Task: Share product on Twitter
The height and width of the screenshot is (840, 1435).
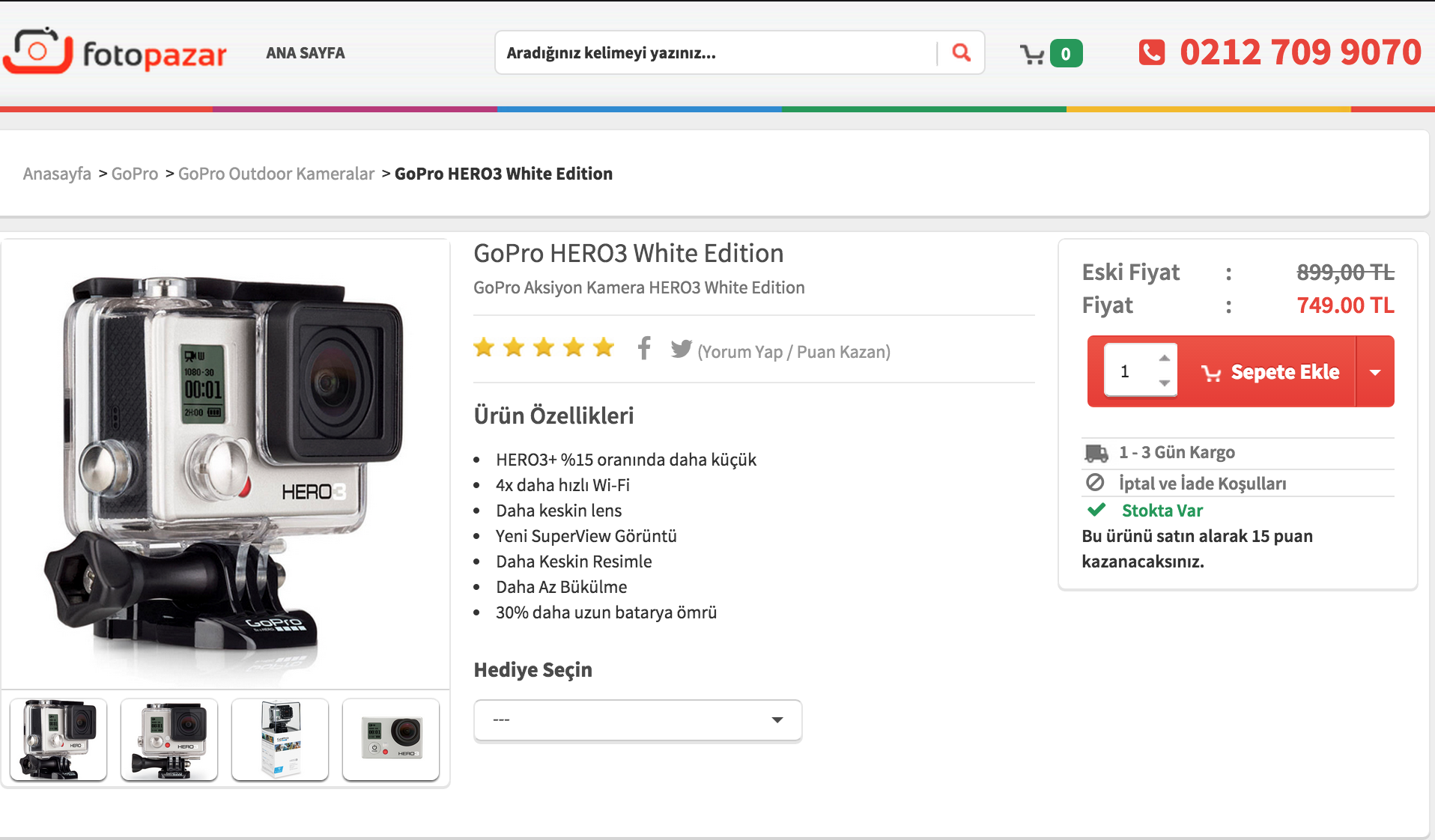Action: click(681, 349)
